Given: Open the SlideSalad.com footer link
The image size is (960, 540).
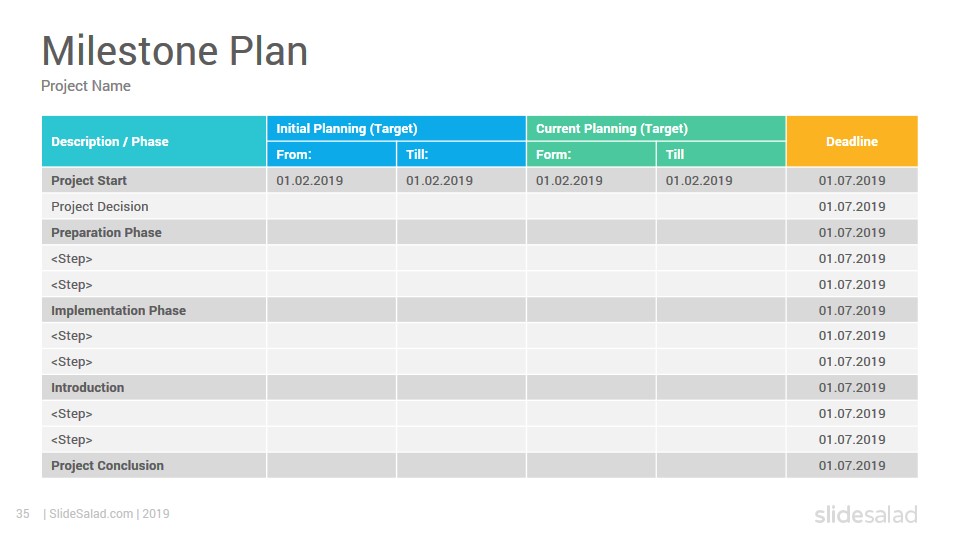Looking at the screenshot, I should (91, 514).
